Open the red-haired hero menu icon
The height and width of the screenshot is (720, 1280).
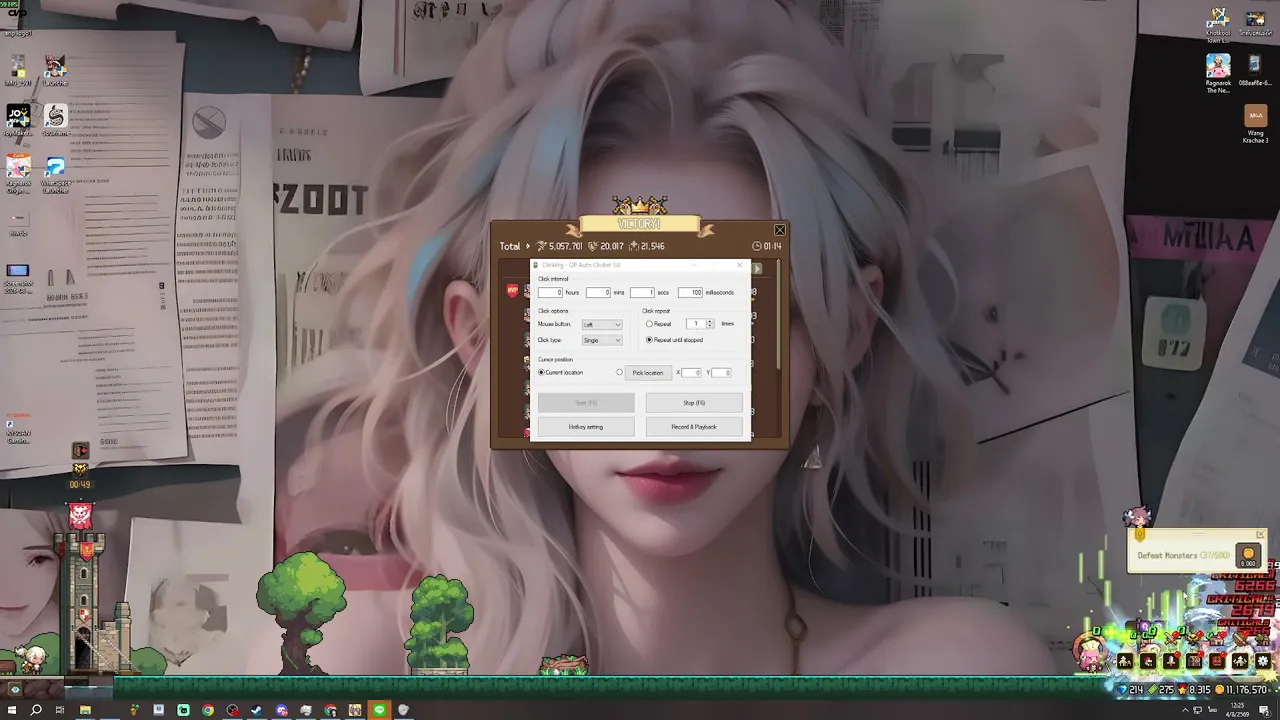pyautogui.click(x=1148, y=661)
